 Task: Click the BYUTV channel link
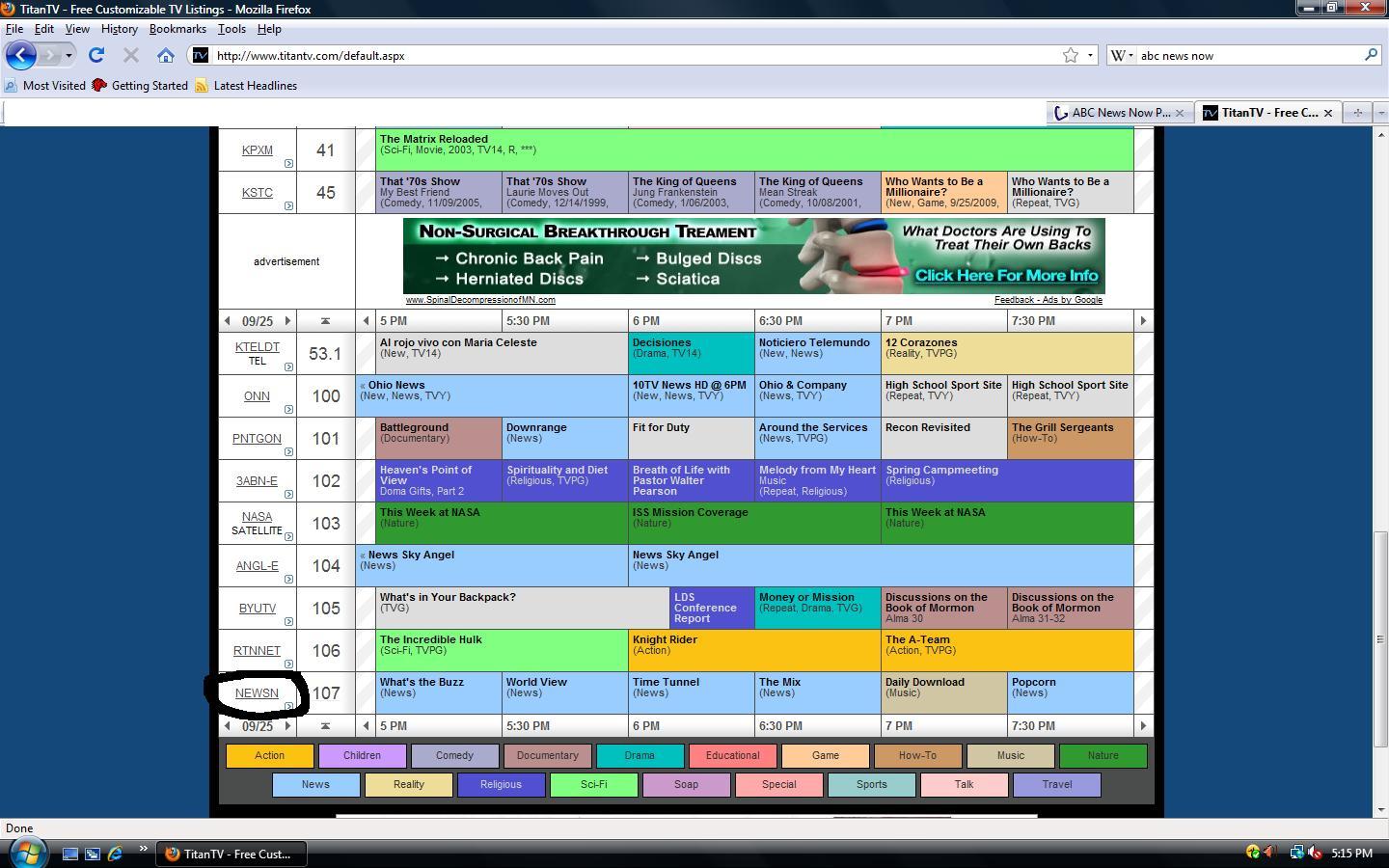click(x=257, y=608)
